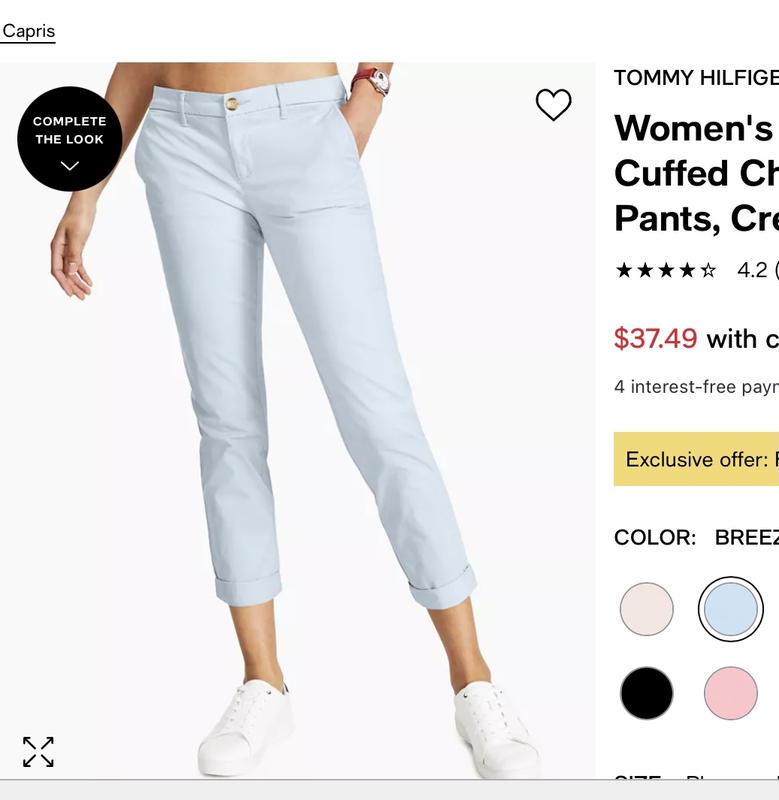The width and height of the screenshot is (779, 800).
Task: Go to the Capris breadcrumb link
Action: click(x=28, y=31)
